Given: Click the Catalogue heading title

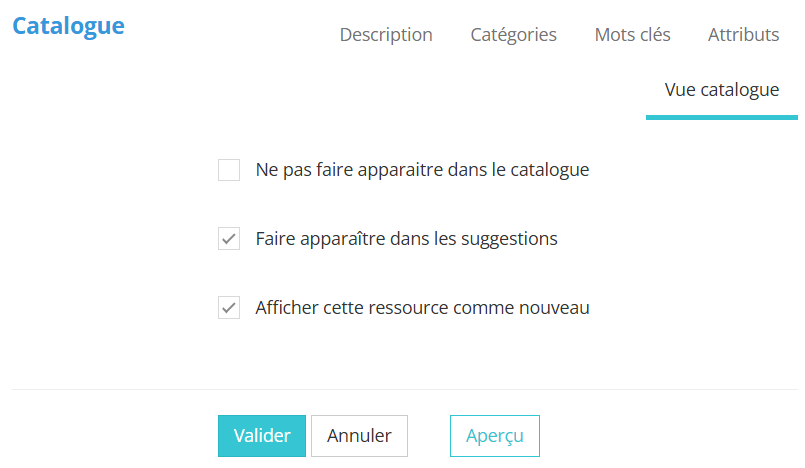Looking at the screenshot, I should point(68,26).
